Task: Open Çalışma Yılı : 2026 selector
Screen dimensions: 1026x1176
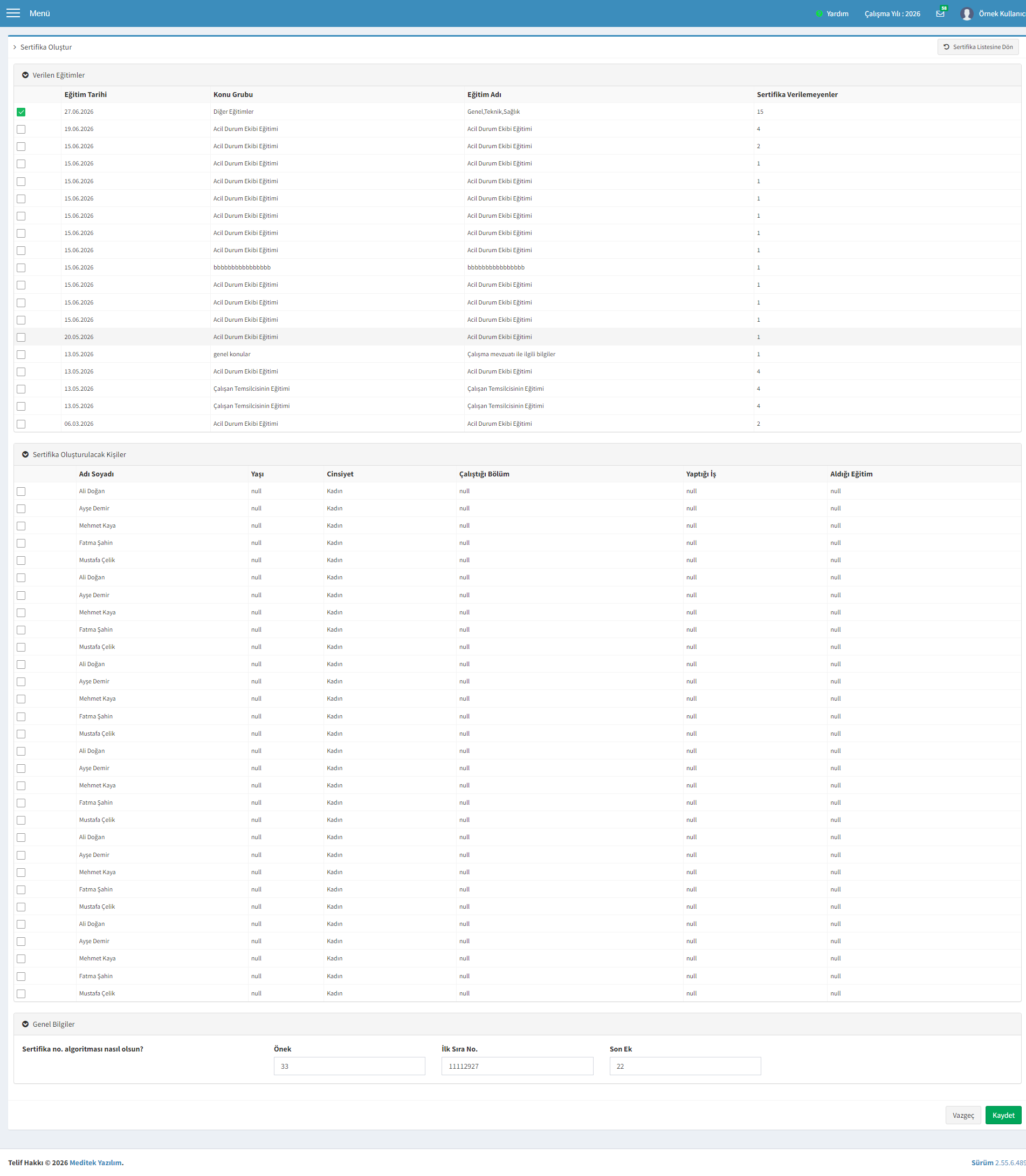Action: coord(892,13)
